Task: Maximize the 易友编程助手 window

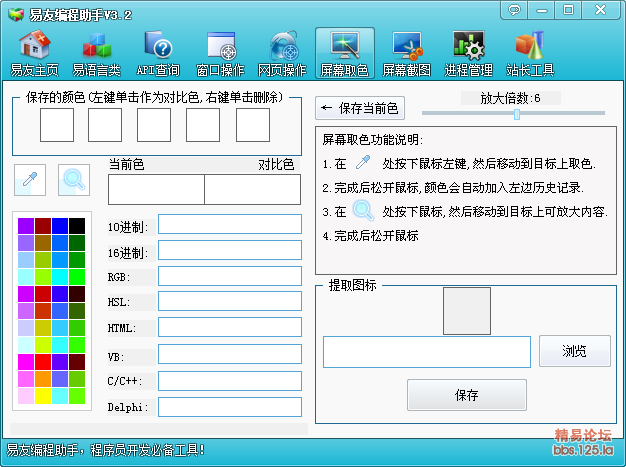Action: pyautogui.click(x=568, y=10)
